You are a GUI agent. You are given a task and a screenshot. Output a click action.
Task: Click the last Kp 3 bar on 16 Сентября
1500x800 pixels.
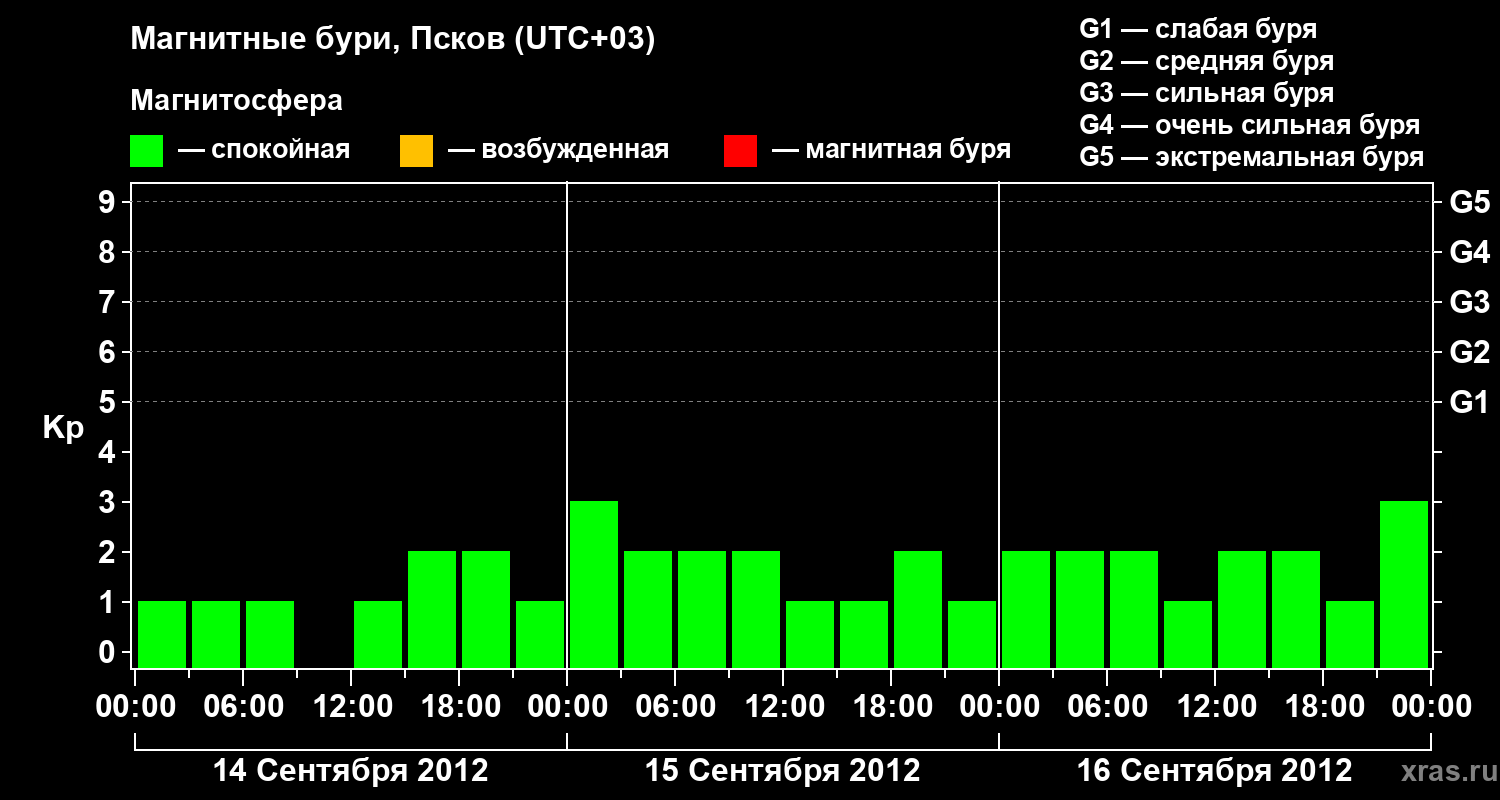coord(1404,584)
